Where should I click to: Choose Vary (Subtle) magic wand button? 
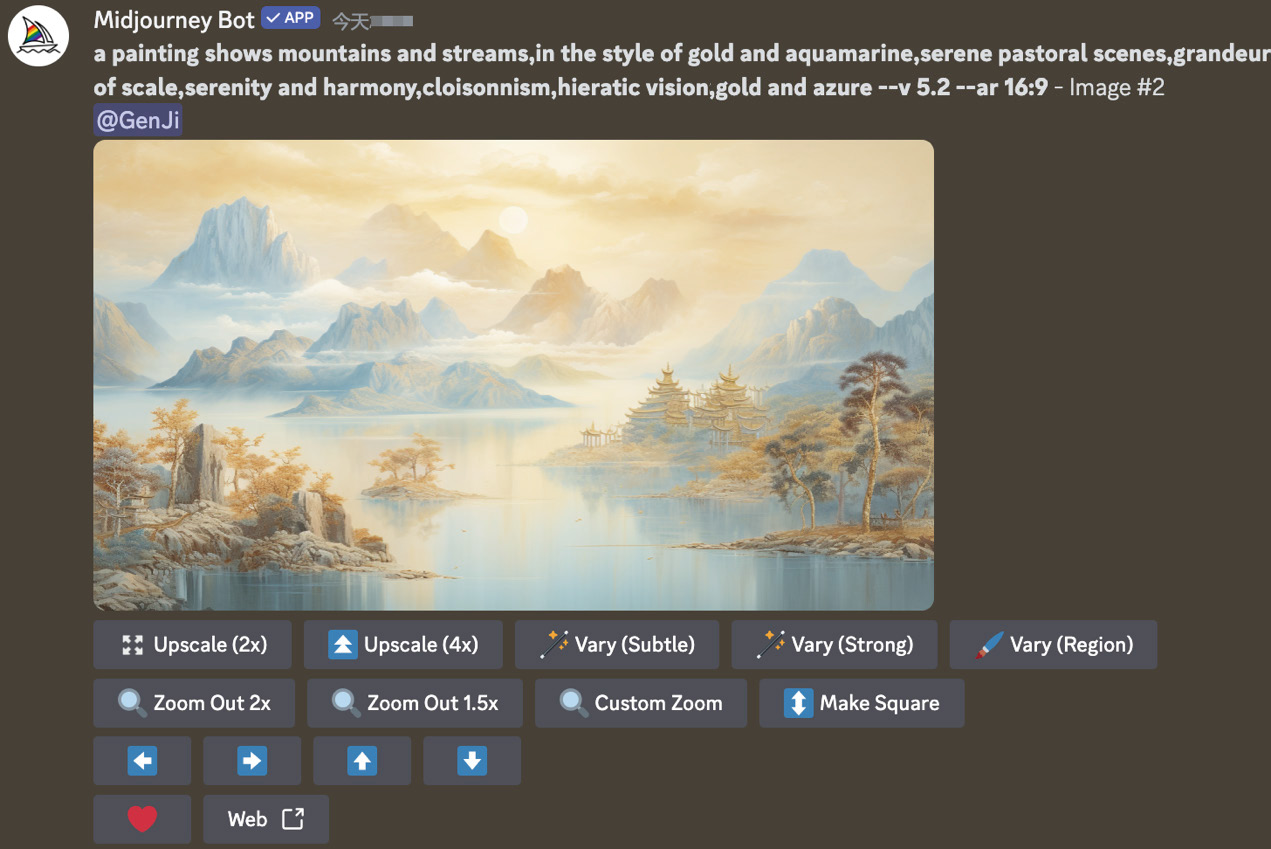617,645
